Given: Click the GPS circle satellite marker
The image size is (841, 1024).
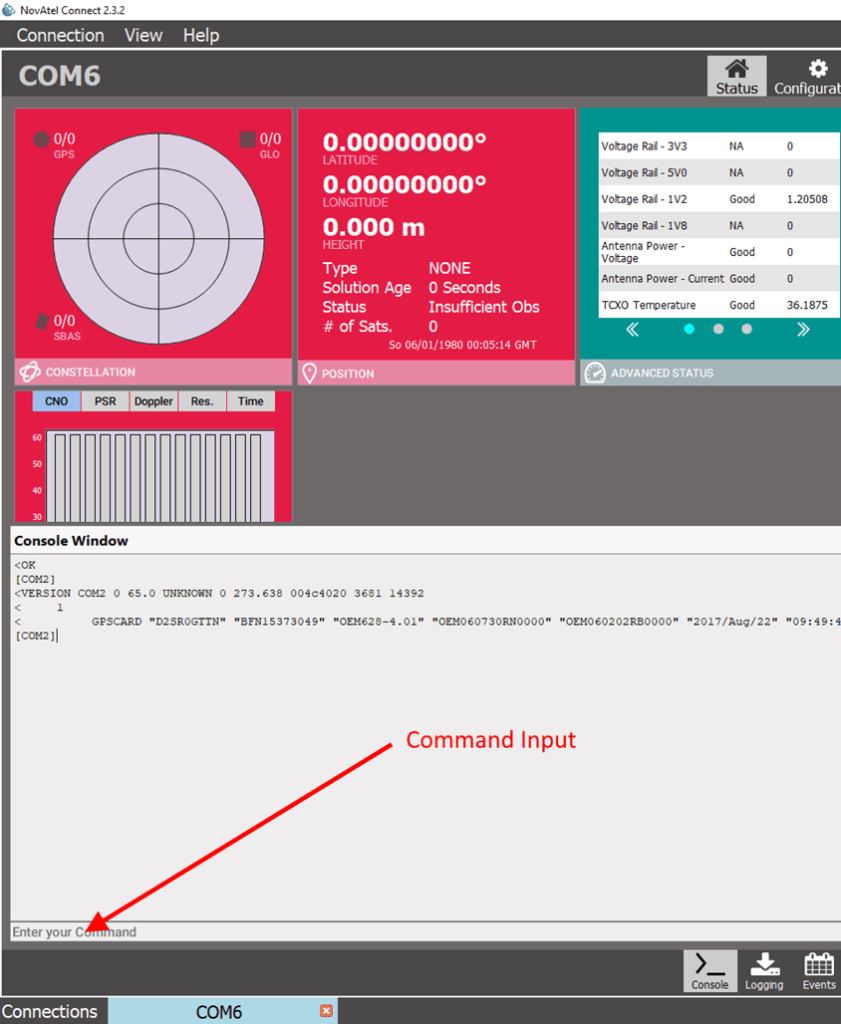Looking at the screenshot, I should [x=42, y=139].
